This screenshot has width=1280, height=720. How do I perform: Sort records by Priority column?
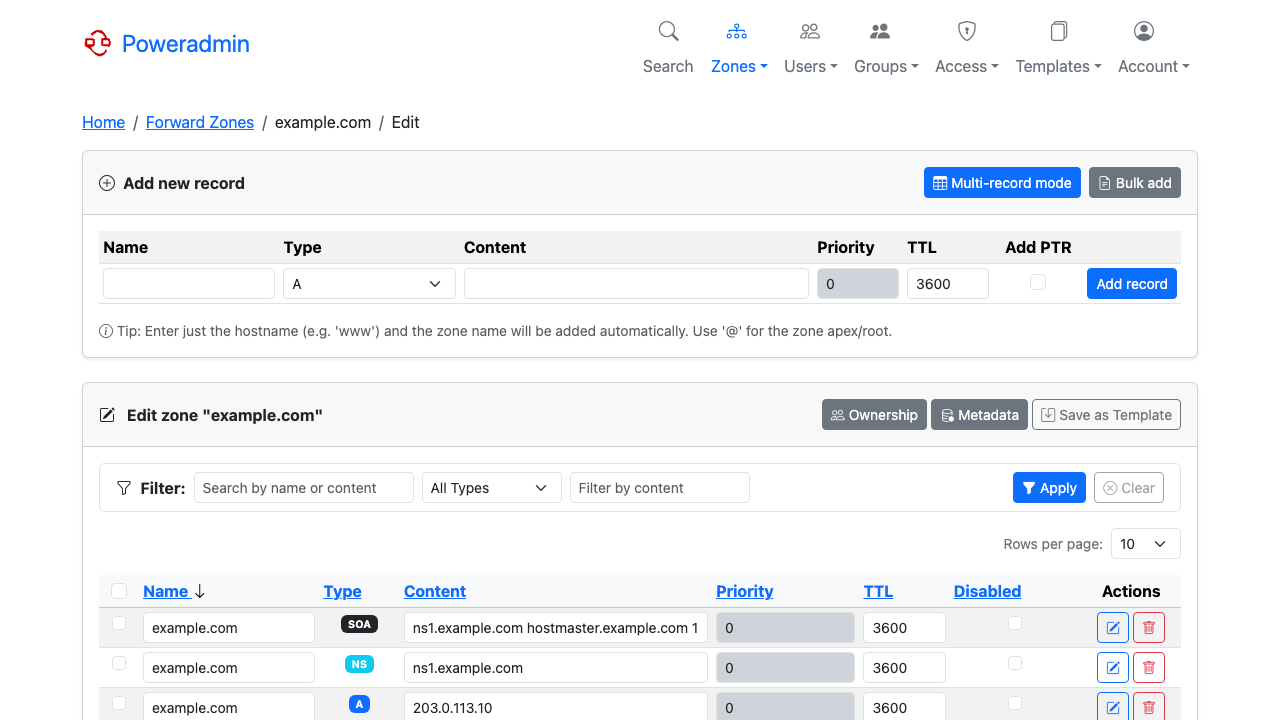[x=745, y=591]
